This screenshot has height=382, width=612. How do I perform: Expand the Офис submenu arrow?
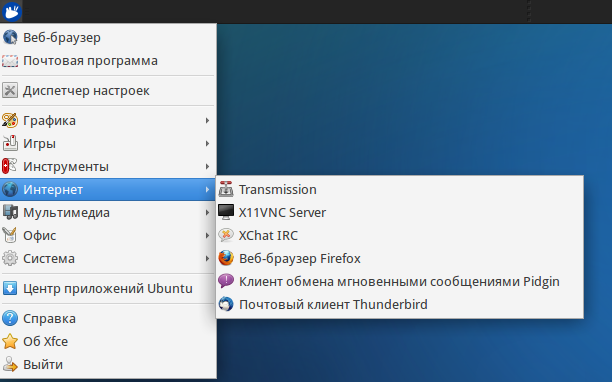coord(207,236)
